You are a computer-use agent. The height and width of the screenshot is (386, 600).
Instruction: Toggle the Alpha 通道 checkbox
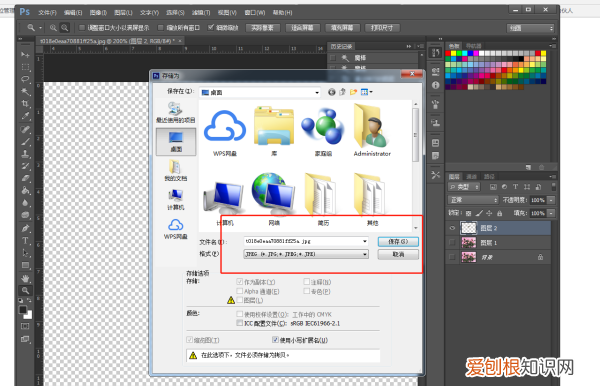pos(240,292)
